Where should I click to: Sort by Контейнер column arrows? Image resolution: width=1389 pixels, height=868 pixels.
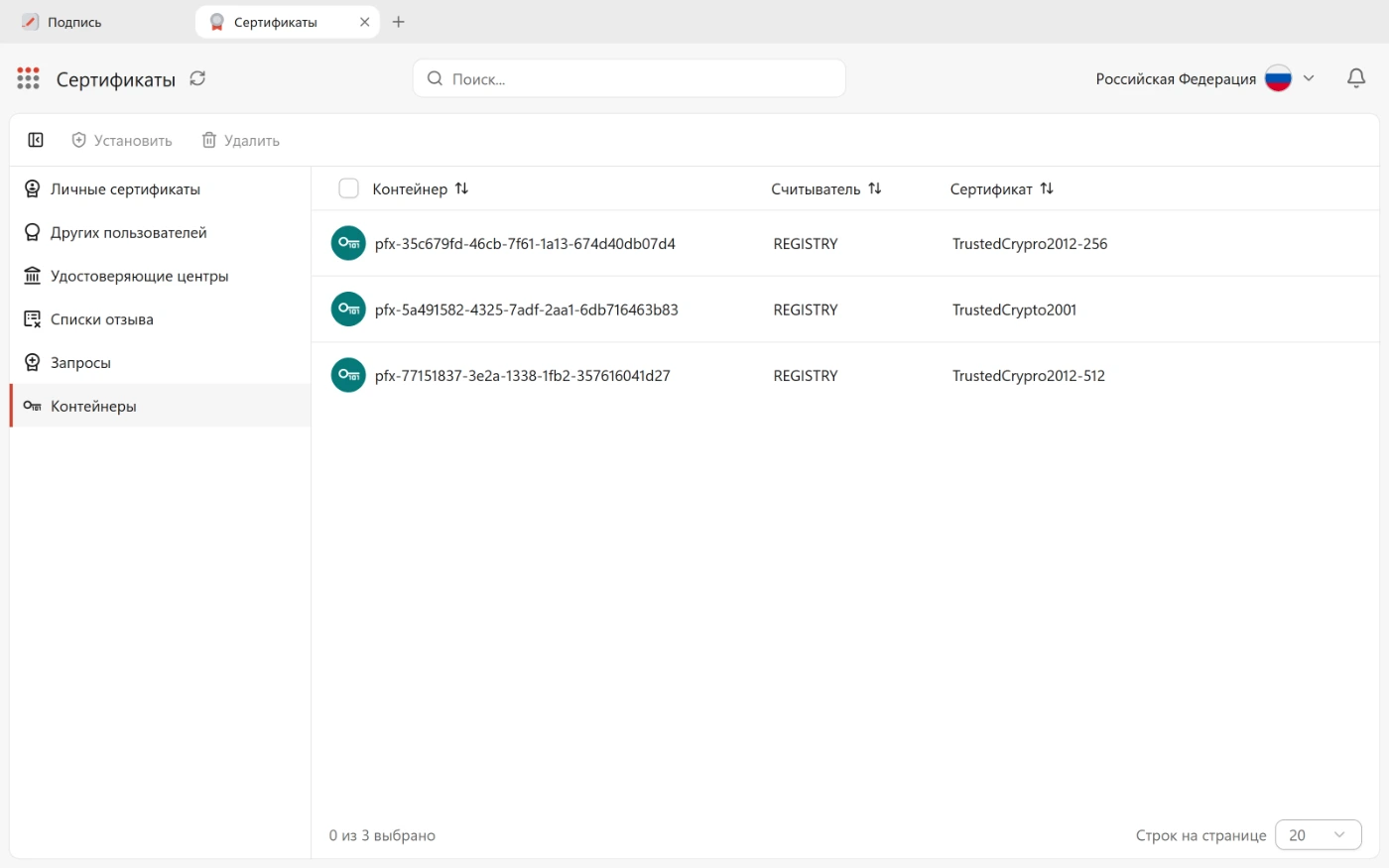click(x=461, y=188)
